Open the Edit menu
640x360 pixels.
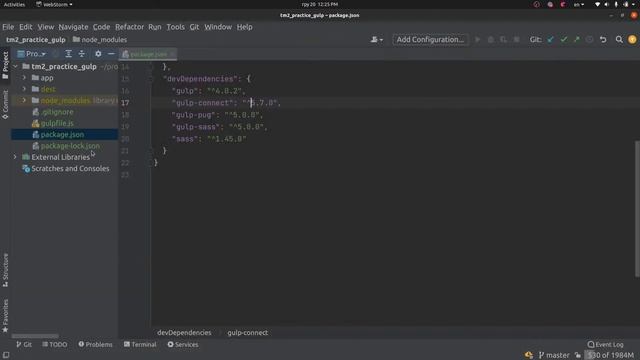25,27
